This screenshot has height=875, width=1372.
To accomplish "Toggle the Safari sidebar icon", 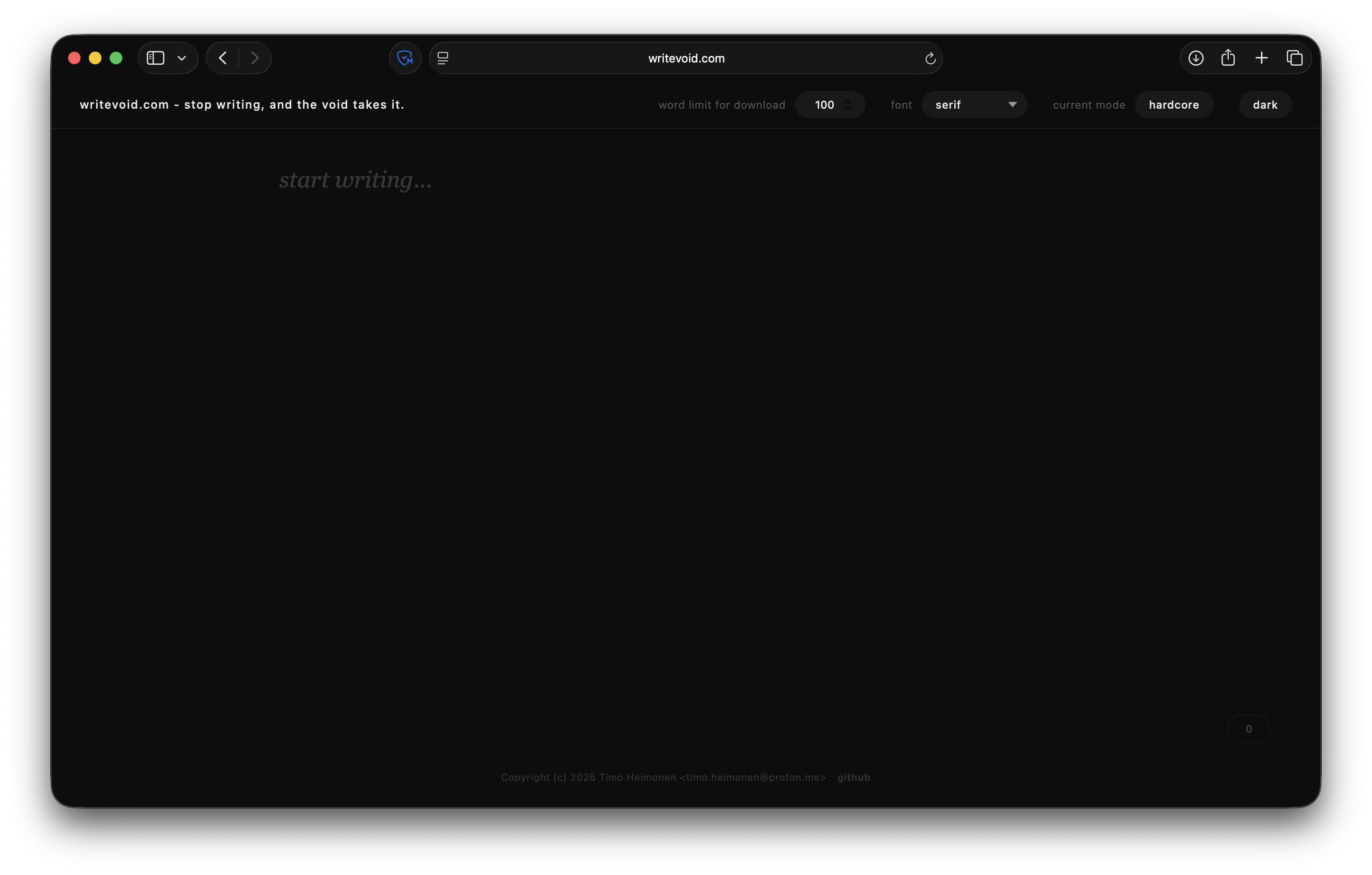I will click(x=155, y=58).
